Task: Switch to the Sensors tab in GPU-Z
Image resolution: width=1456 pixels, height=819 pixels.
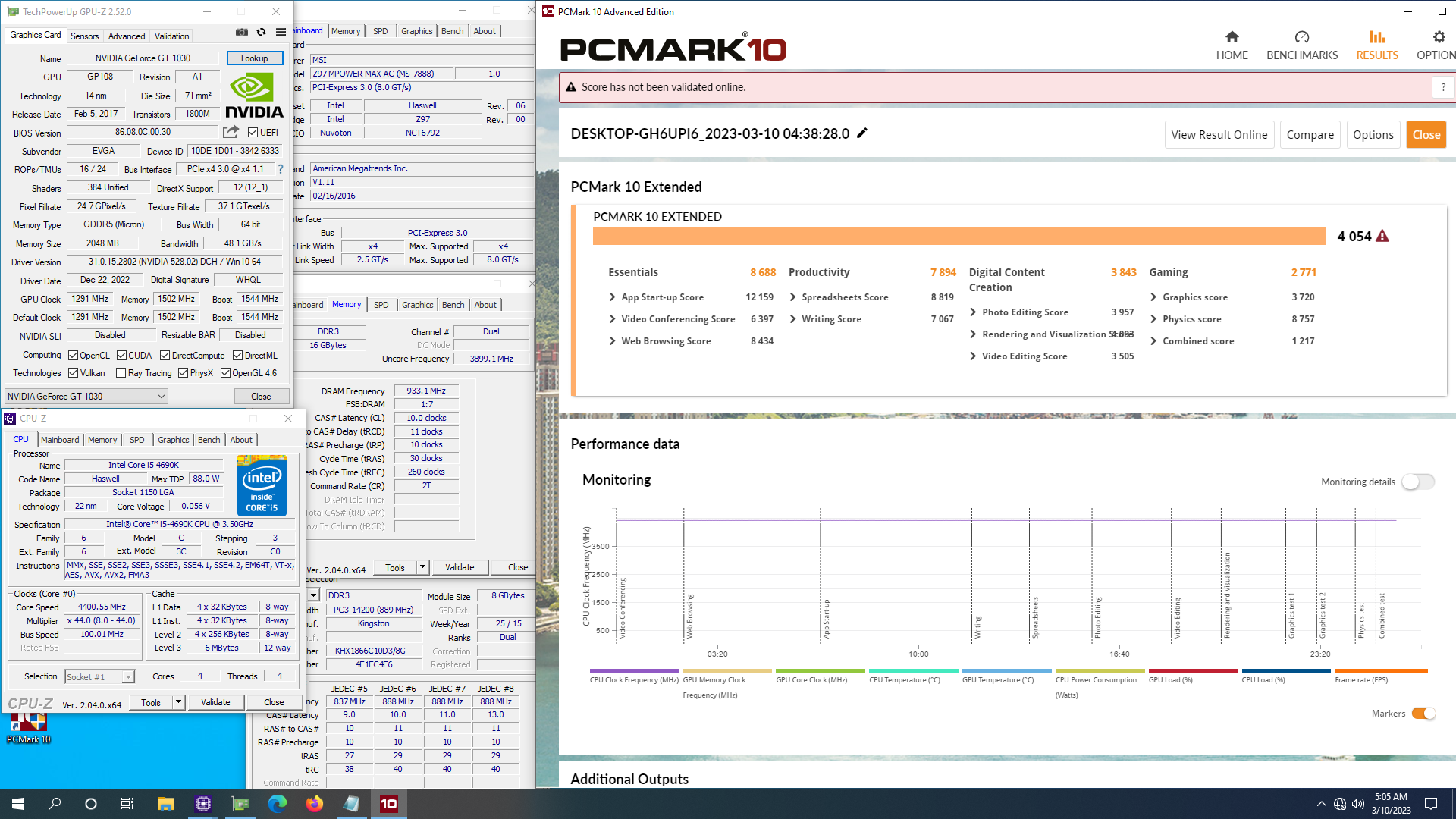Action: pos(84,36)
